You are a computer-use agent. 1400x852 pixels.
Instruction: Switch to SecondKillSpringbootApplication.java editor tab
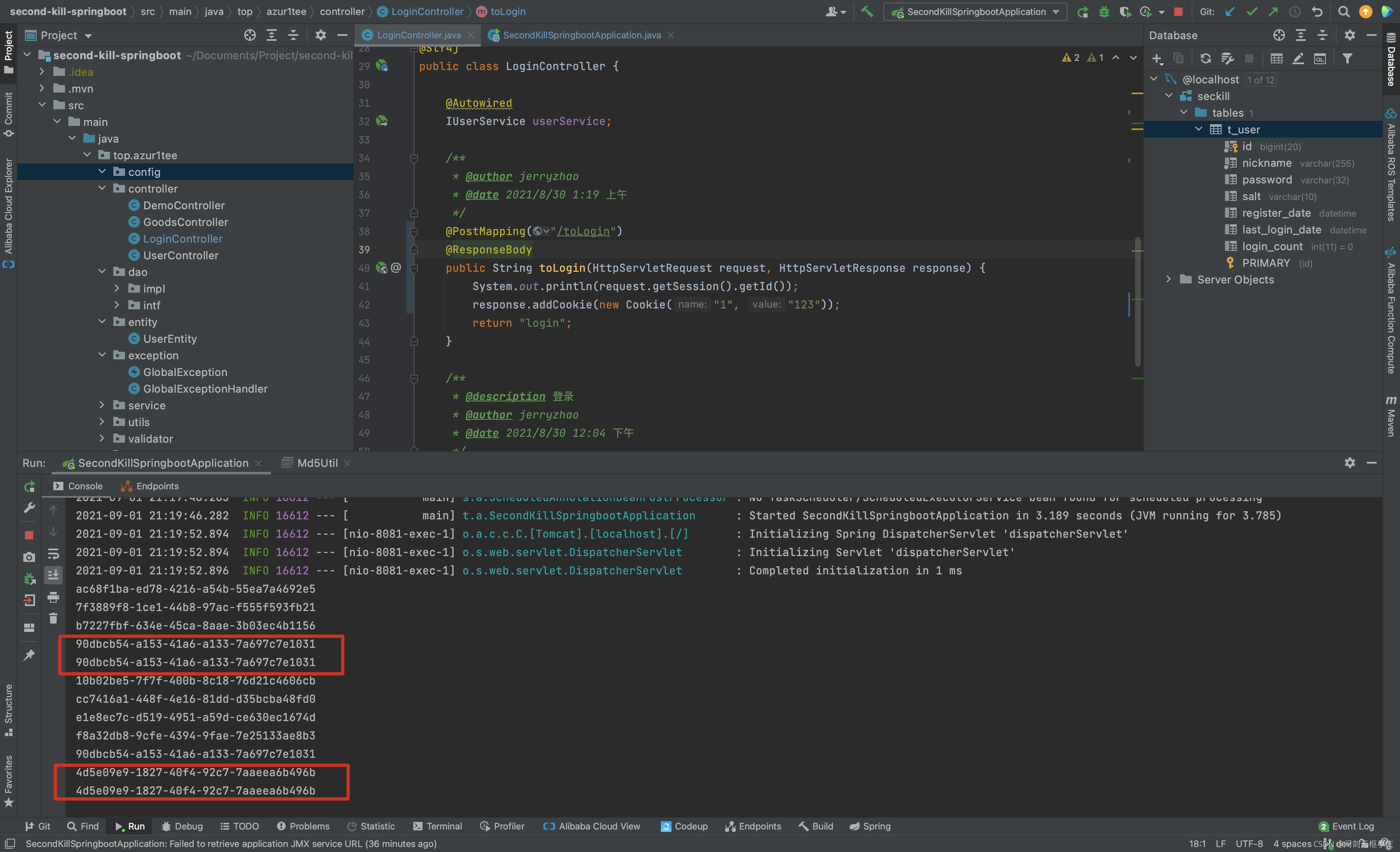click(x=581, y=35)
